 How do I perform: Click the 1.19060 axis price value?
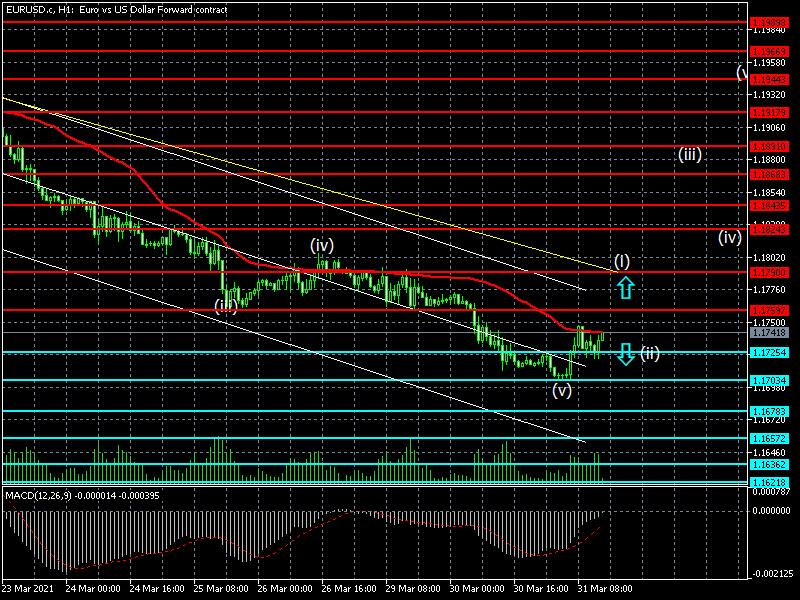pos(769,128)
